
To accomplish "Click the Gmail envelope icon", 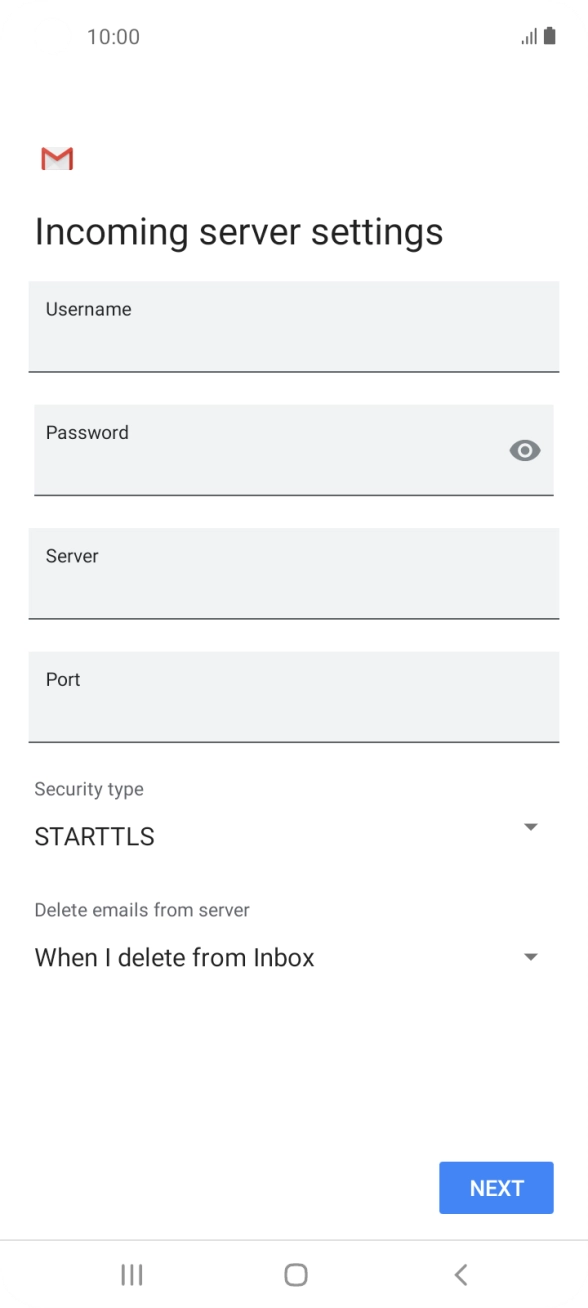I will (x=57, y=158).
